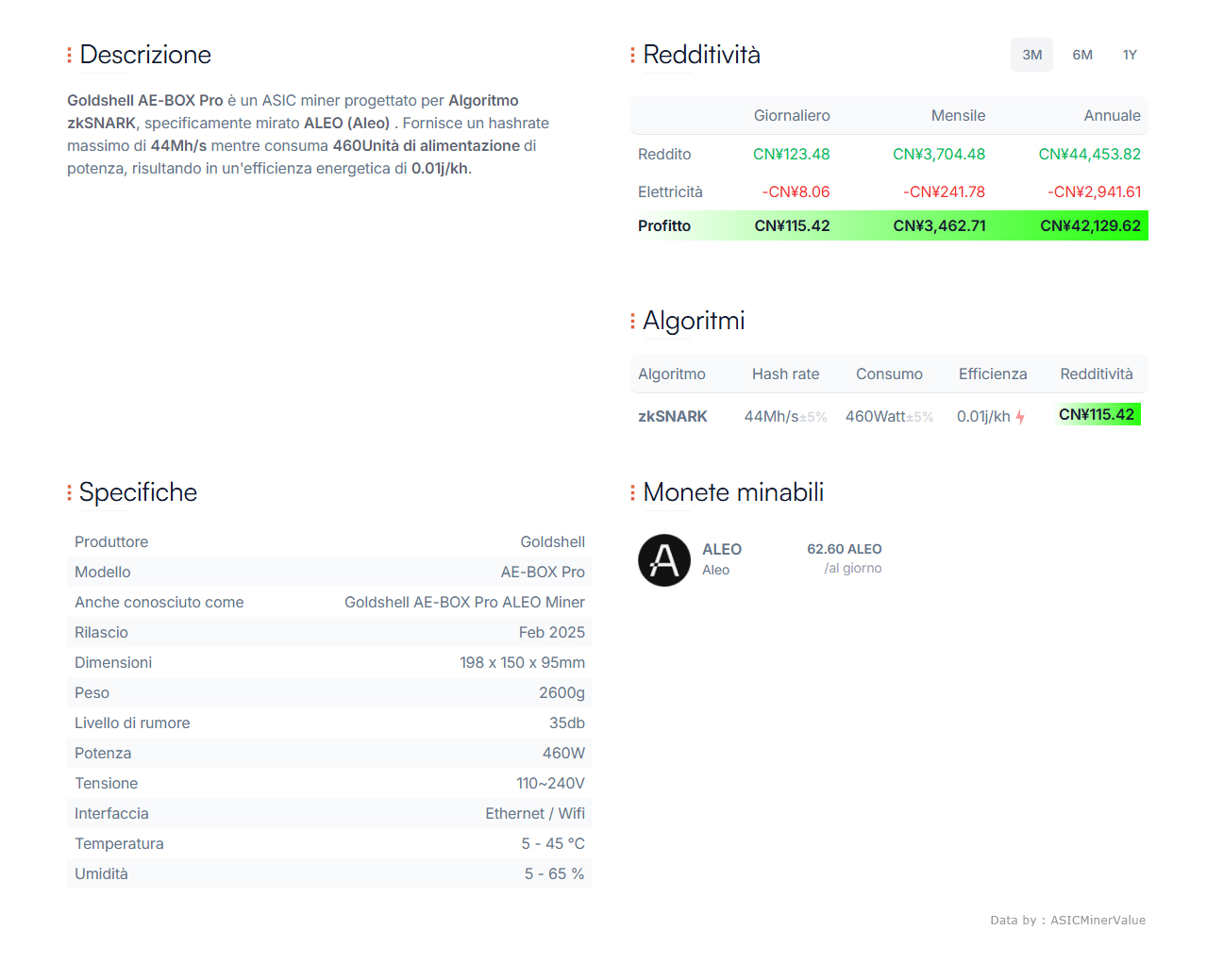Click the 460Watt consumption value
1223x980 pixels.
875,416
